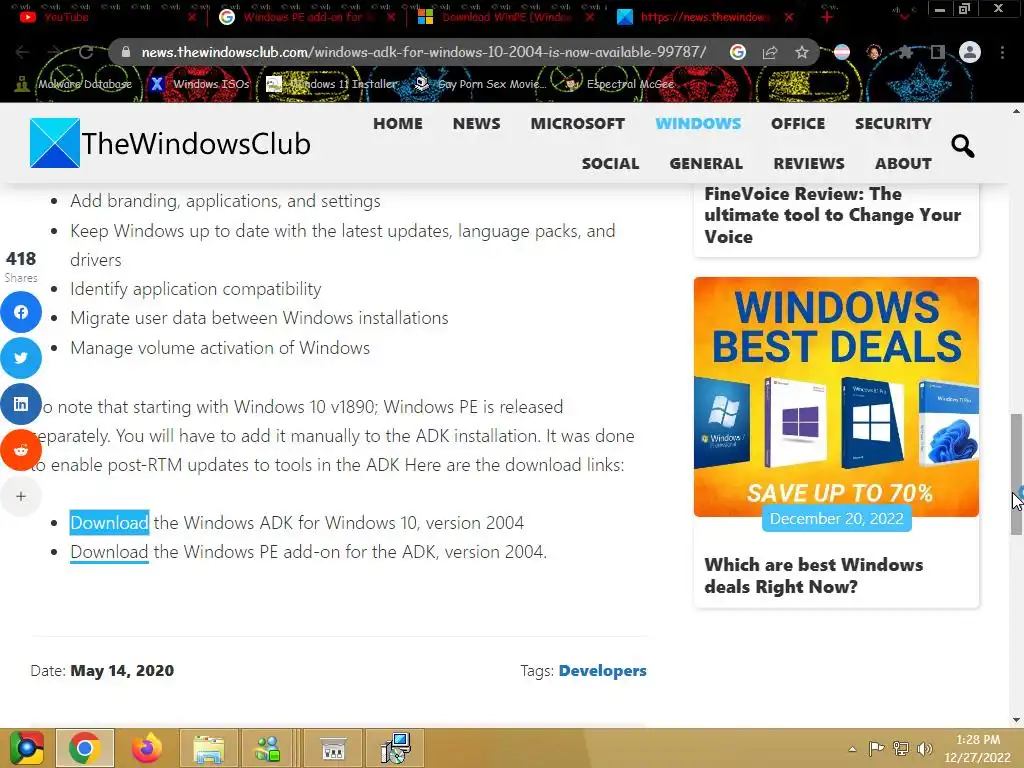Click the article date May 14, 2020
This screenshot has height=768, width=1024.
(x=122, y=671)
